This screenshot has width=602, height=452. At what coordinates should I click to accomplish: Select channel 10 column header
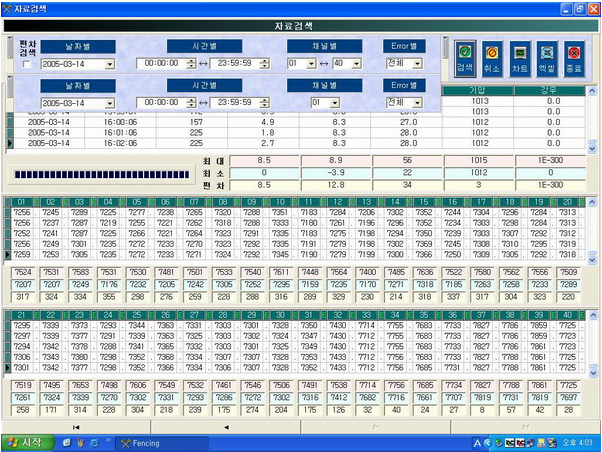click(x=280, y=202)
